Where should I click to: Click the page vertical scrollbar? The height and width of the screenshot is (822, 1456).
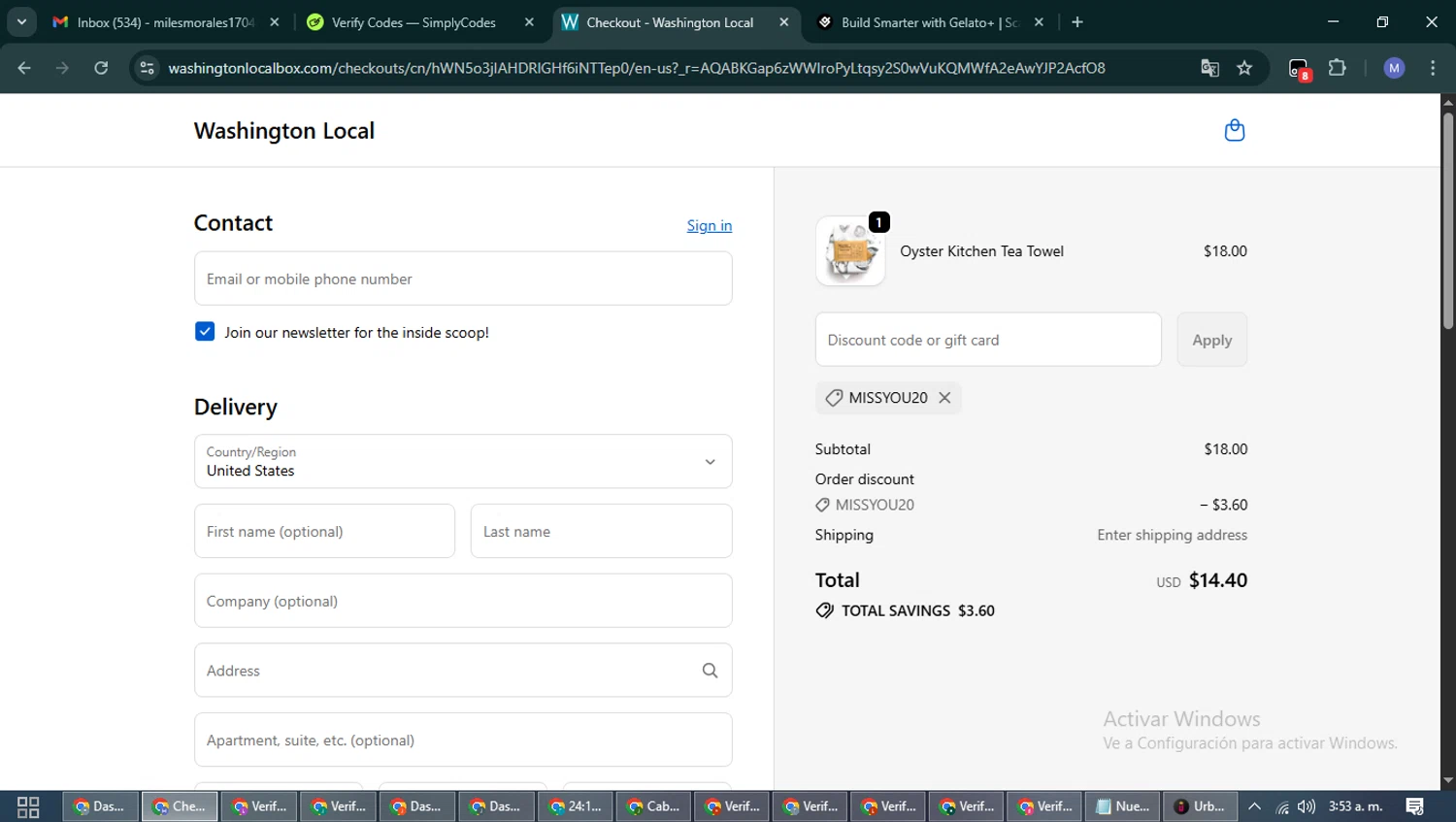pyautogui.click(x=1448, y=221)
